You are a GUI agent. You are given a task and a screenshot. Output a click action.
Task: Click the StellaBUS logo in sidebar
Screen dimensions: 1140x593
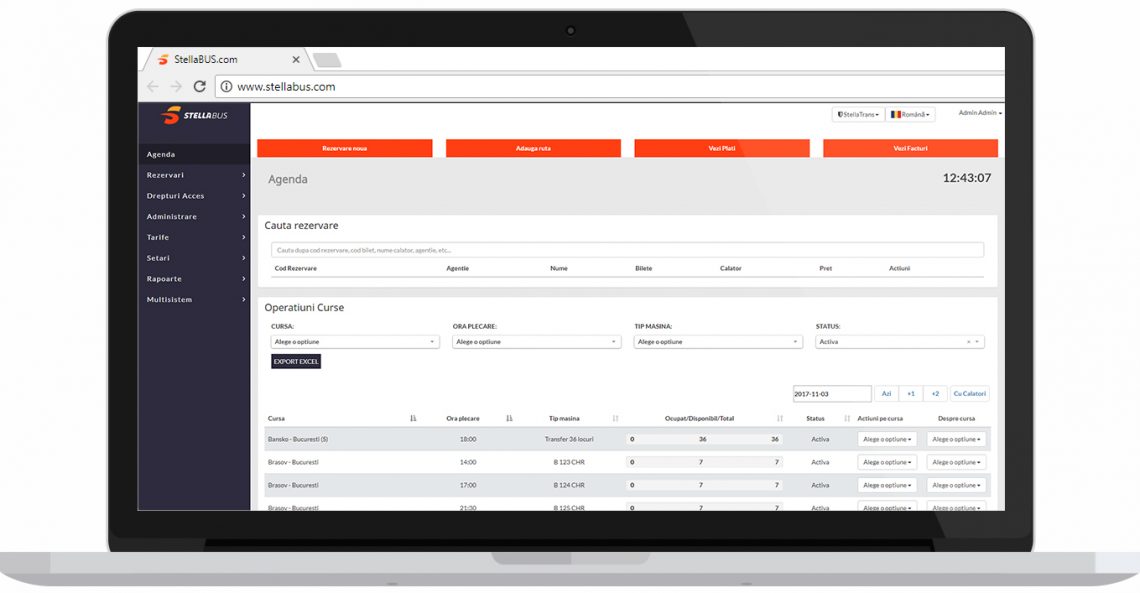195,115
